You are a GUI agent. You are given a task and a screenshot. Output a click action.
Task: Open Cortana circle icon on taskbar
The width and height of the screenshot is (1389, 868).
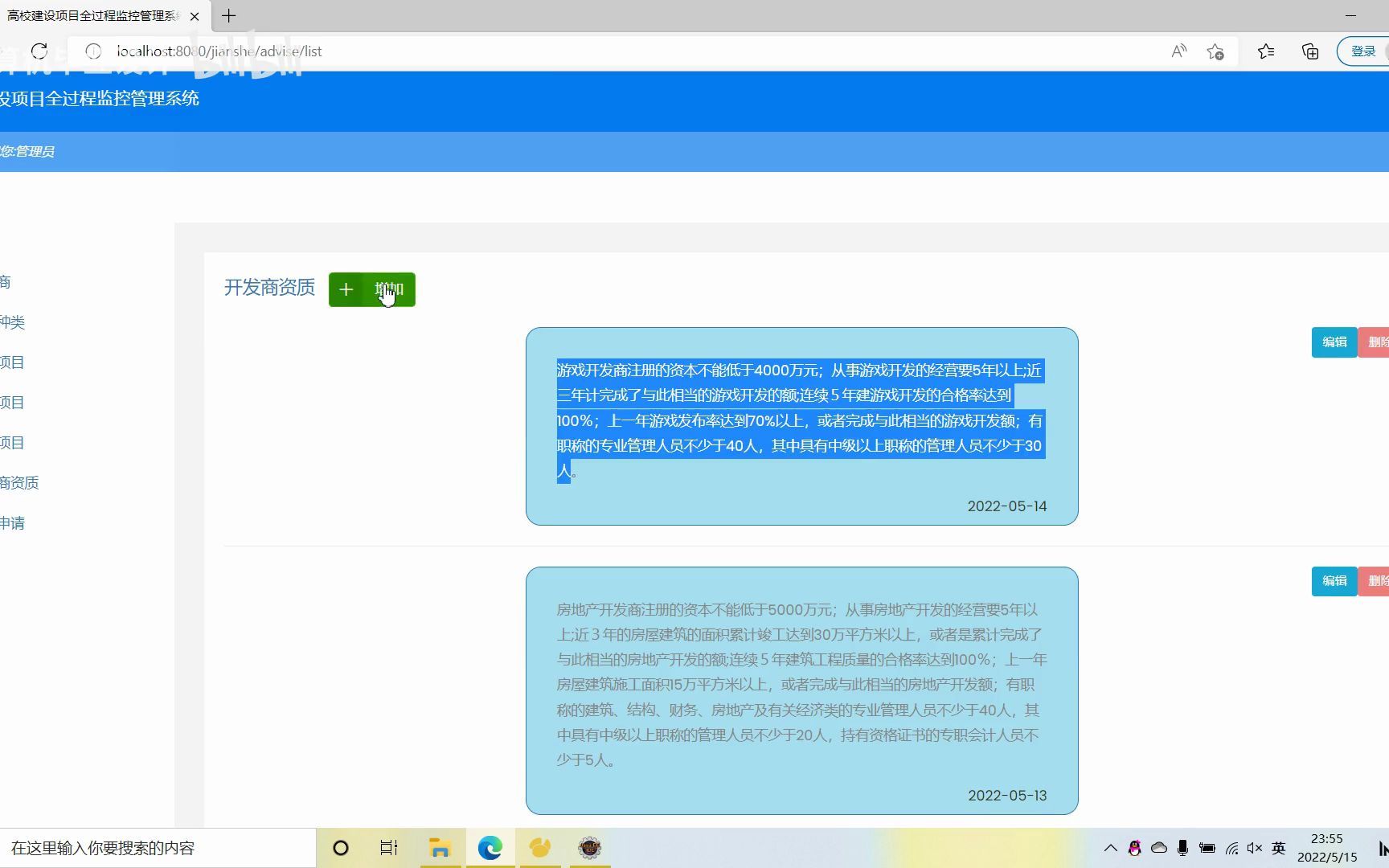point(341,848)
